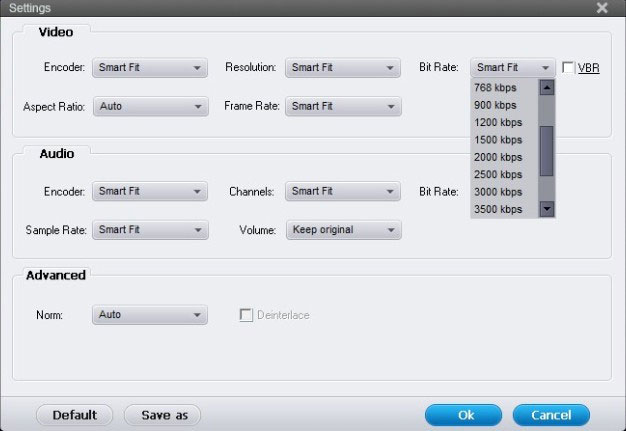Click the Save as button

pos(162,415)
